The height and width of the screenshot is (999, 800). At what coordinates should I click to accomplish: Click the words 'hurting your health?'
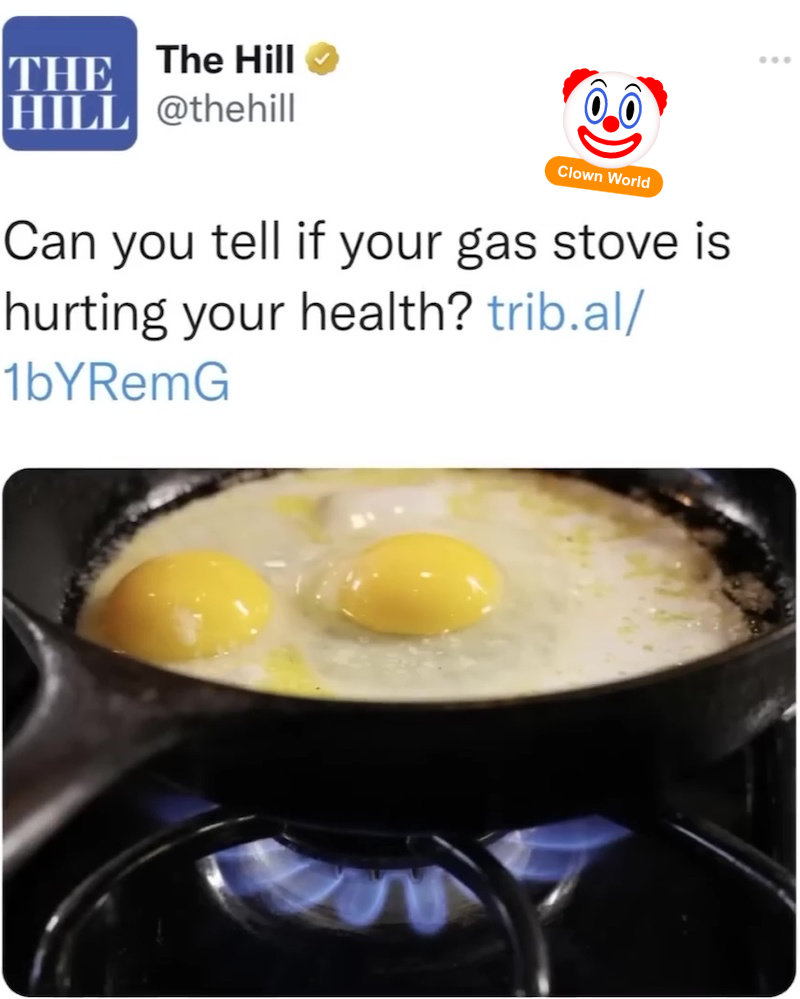point(238,313)
